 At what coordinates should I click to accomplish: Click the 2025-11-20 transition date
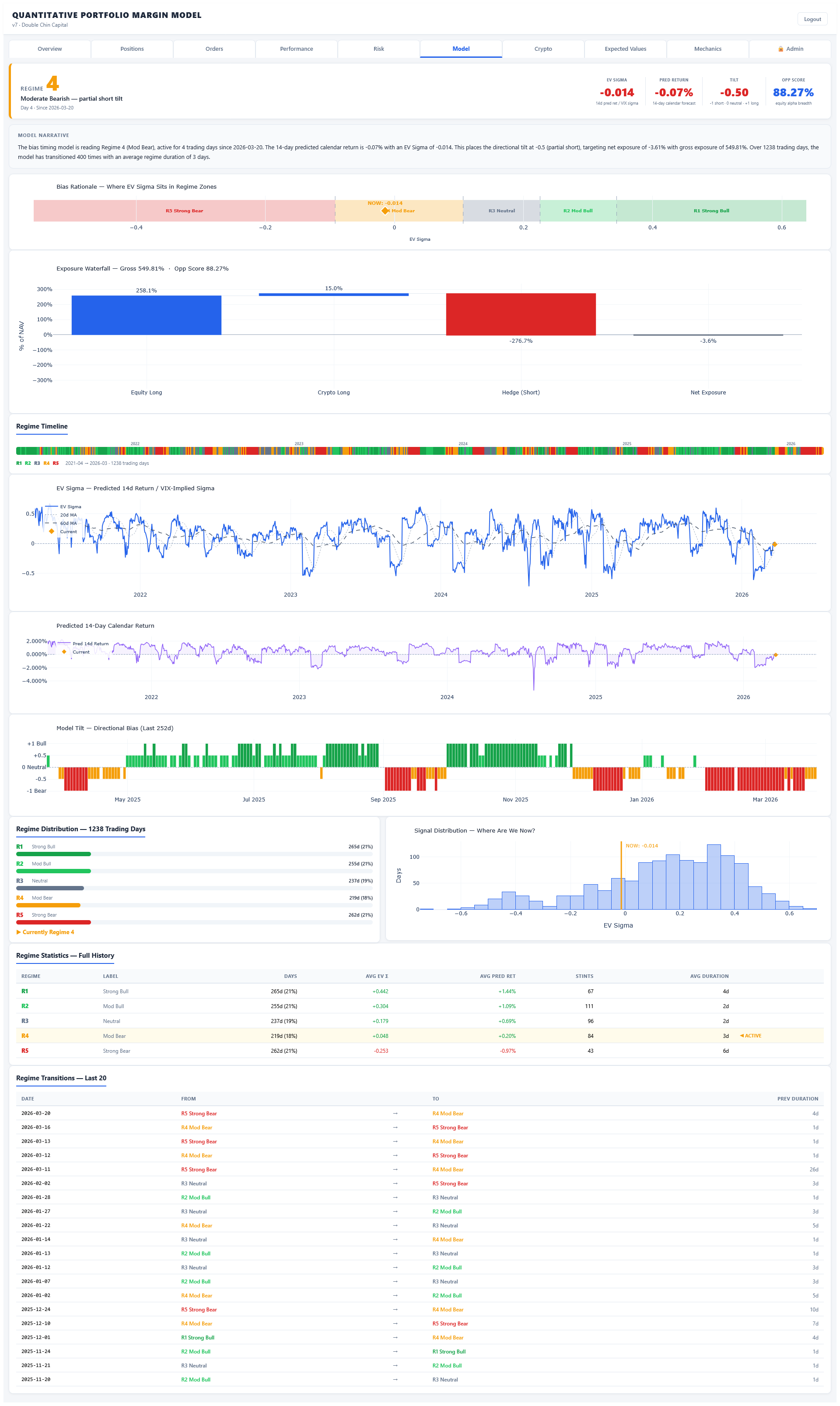pos(36,1379)
